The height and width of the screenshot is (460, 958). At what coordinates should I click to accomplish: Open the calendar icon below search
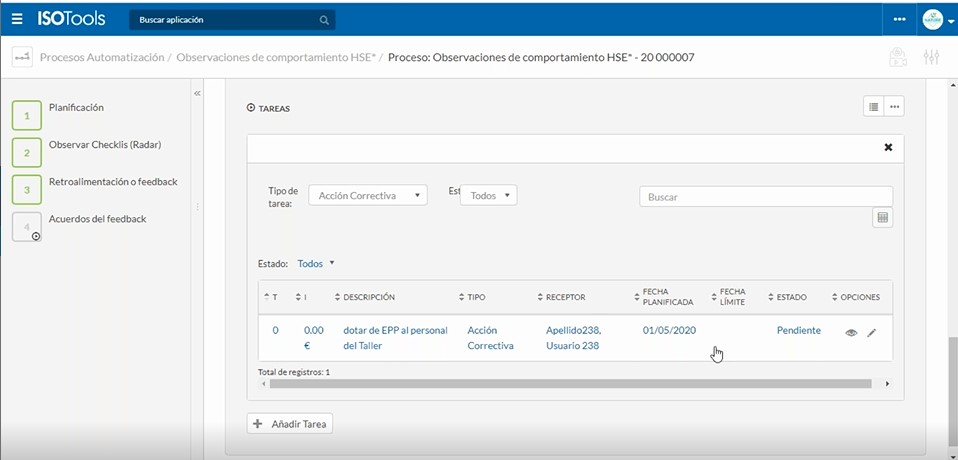click(882, 217)
